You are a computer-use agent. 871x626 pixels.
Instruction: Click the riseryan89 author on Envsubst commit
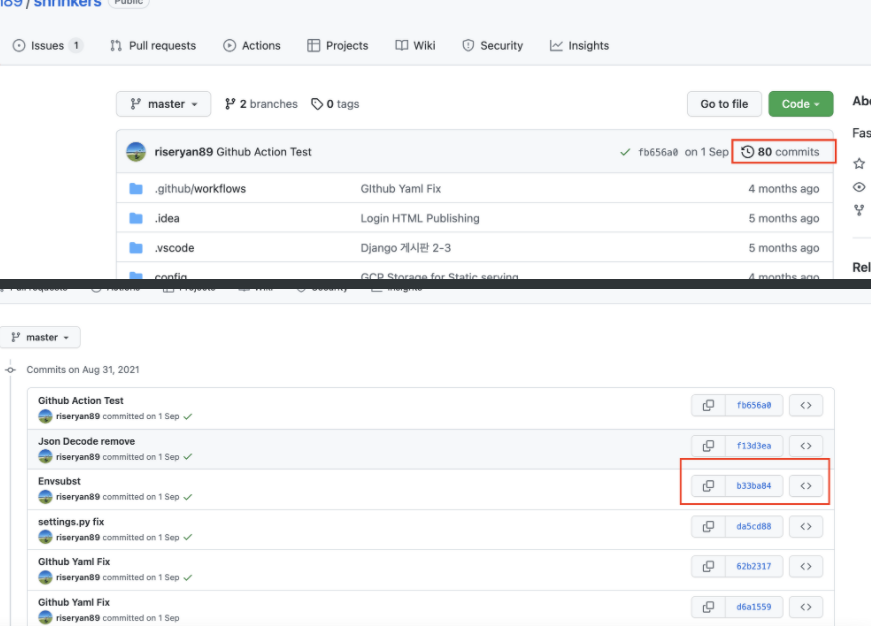pos(78,497)
